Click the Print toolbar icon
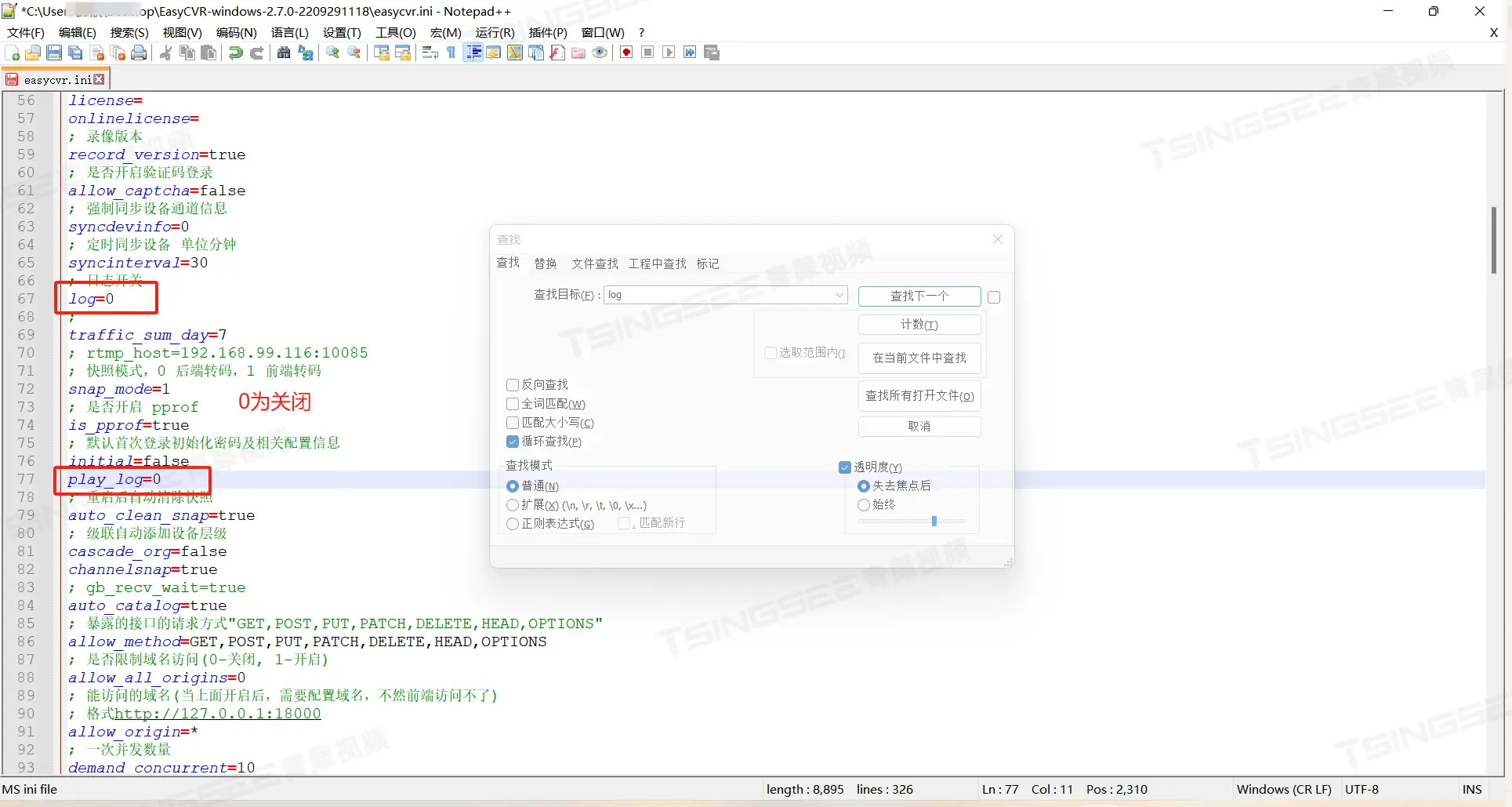 click(x=140, y=53)
